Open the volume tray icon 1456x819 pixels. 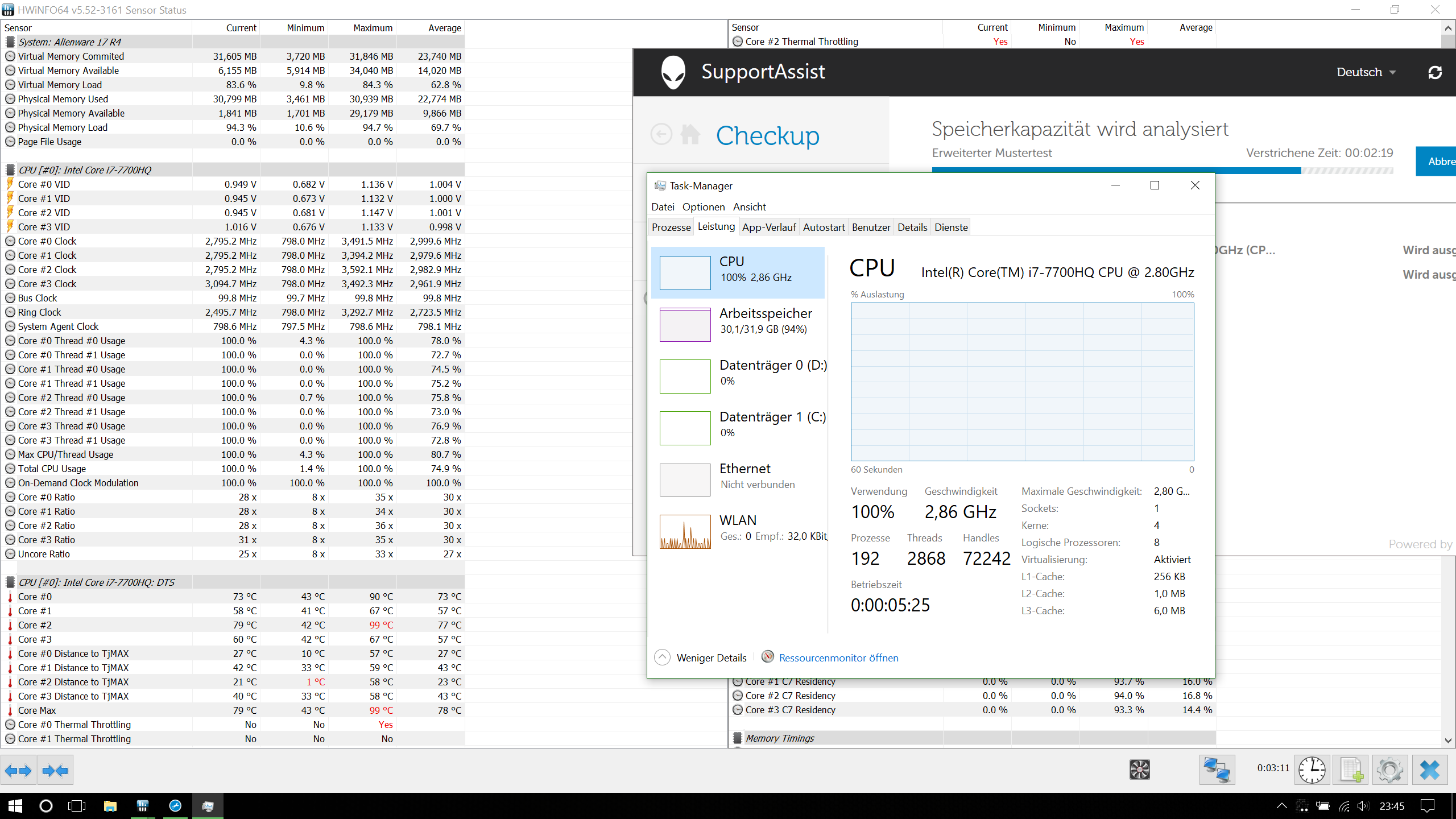(x=1363, y=806)
